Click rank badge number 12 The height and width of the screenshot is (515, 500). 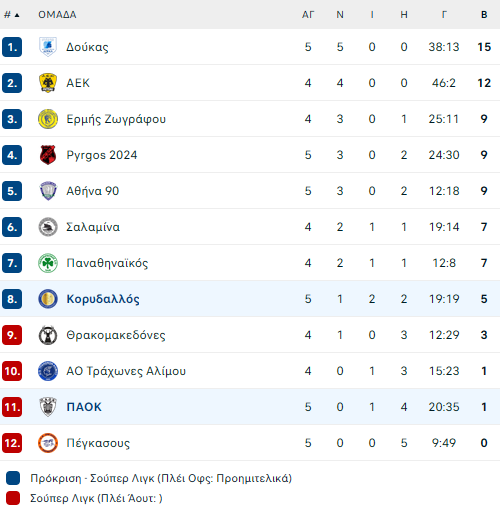12,443
